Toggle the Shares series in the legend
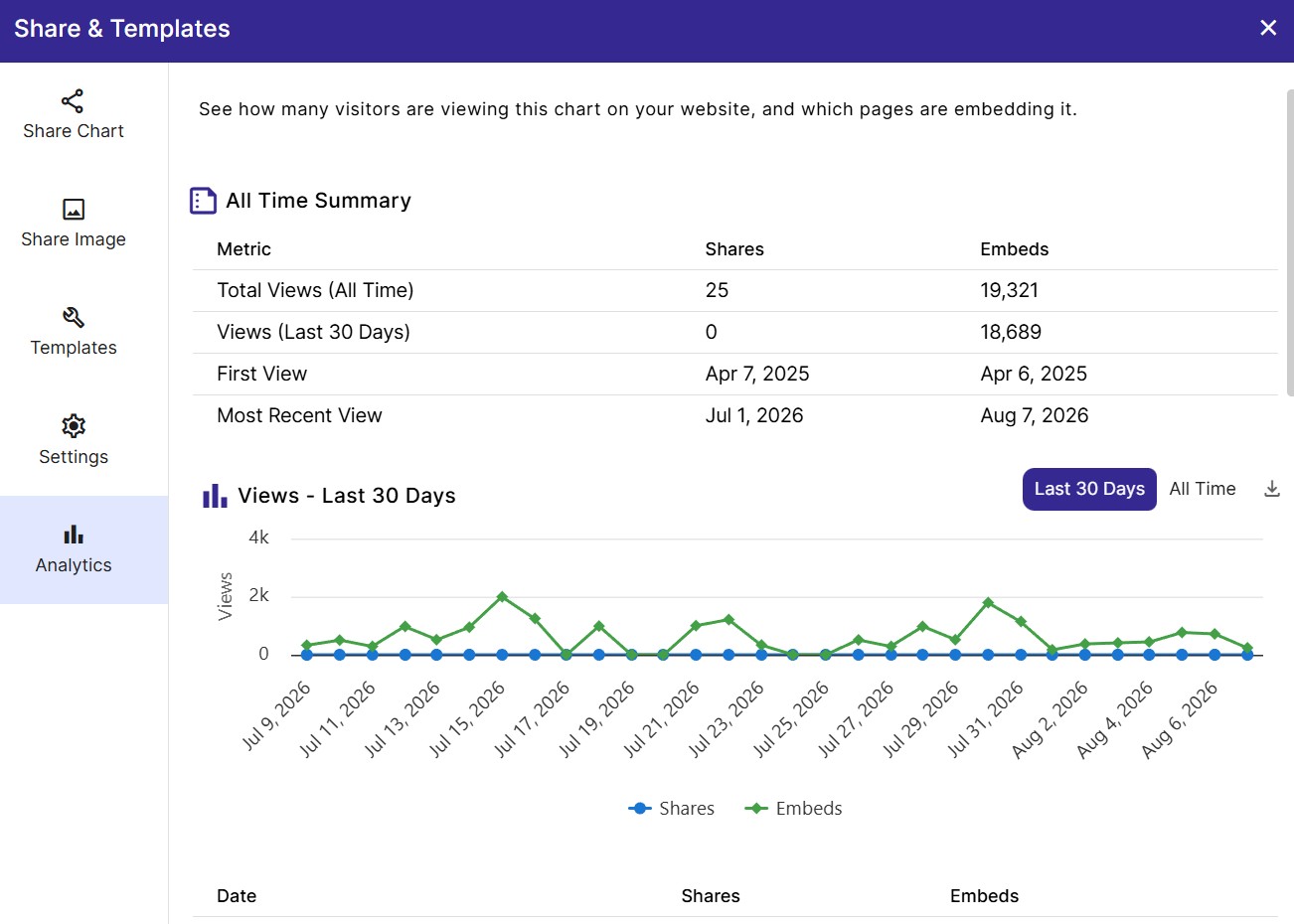This screenshot has width=1294, height=924. click(x=672, y=809)
